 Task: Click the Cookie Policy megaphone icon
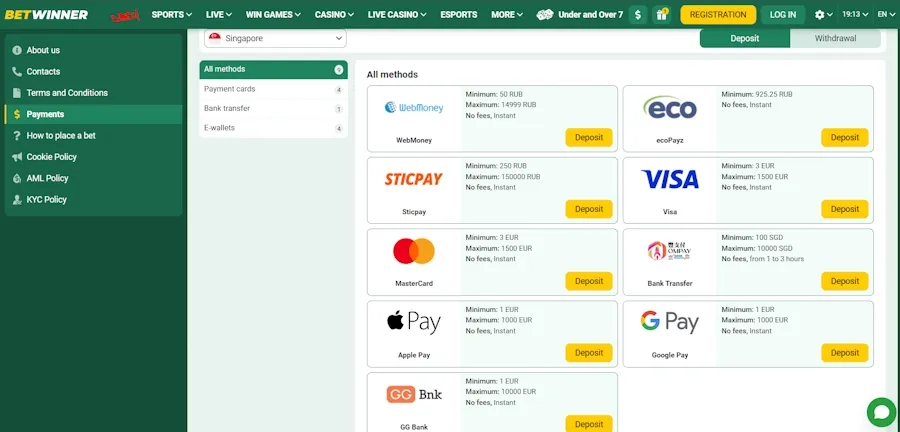pyautogui.click(x=17, y=157)
